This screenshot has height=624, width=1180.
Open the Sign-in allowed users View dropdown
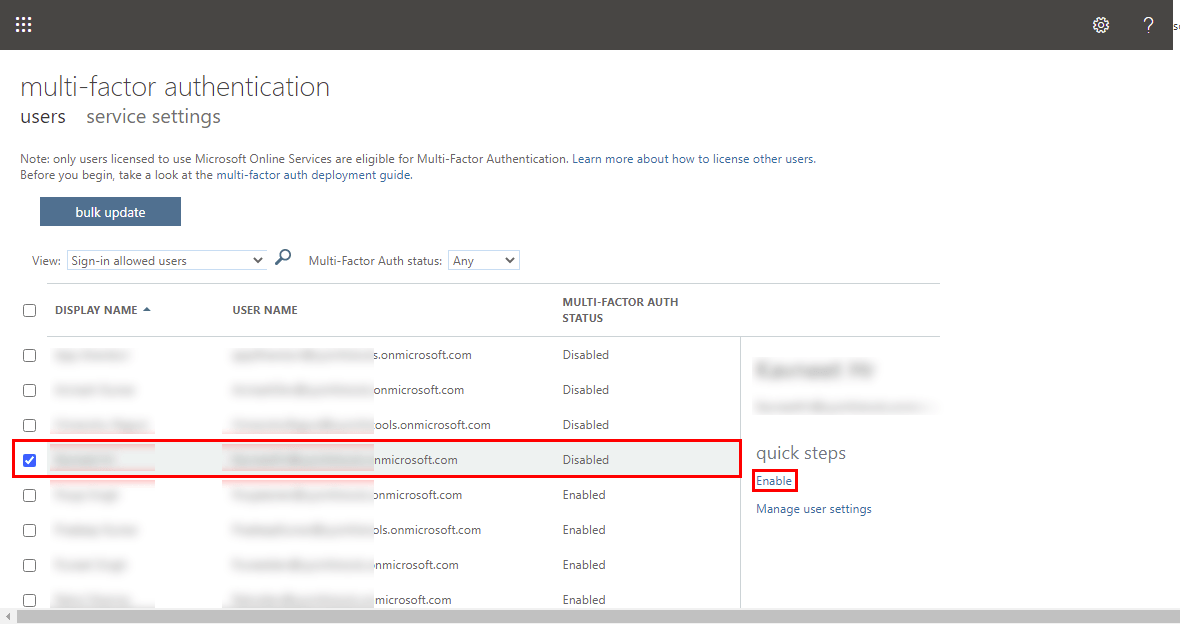pos(167,261)
